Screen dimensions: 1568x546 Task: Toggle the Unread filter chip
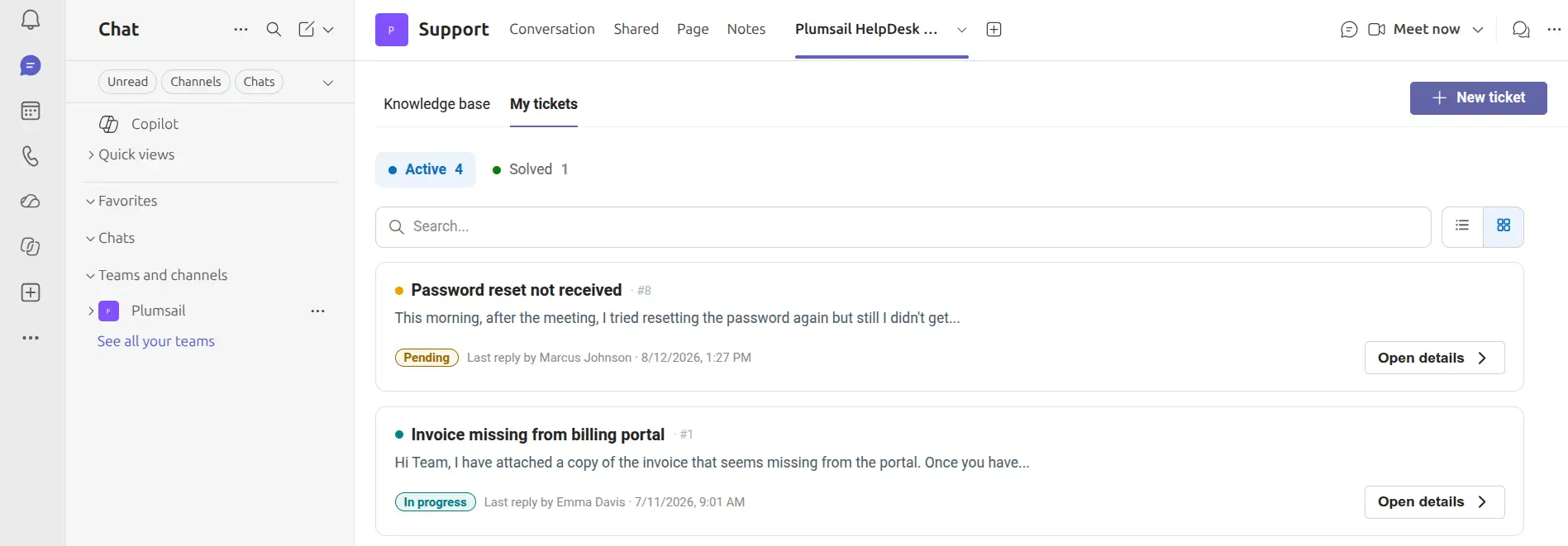(127, 82)
